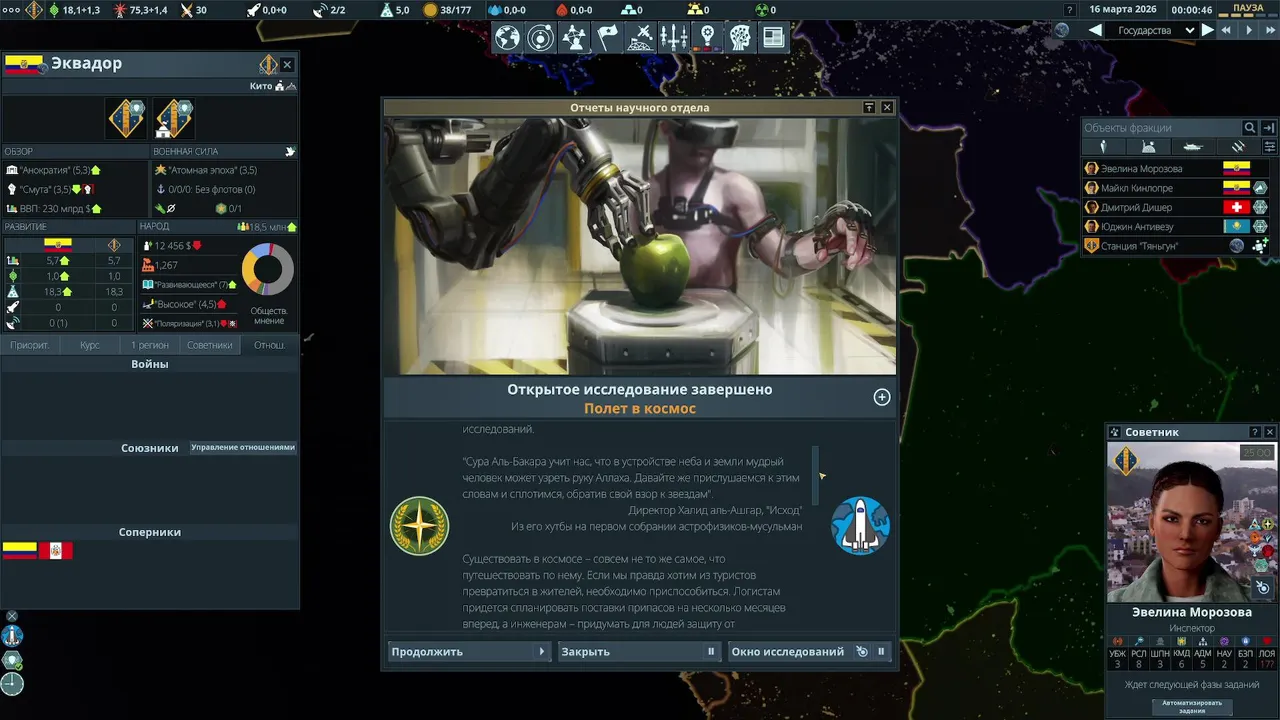
Task: Click the report text scrollbar
Action: pos(816,476)
